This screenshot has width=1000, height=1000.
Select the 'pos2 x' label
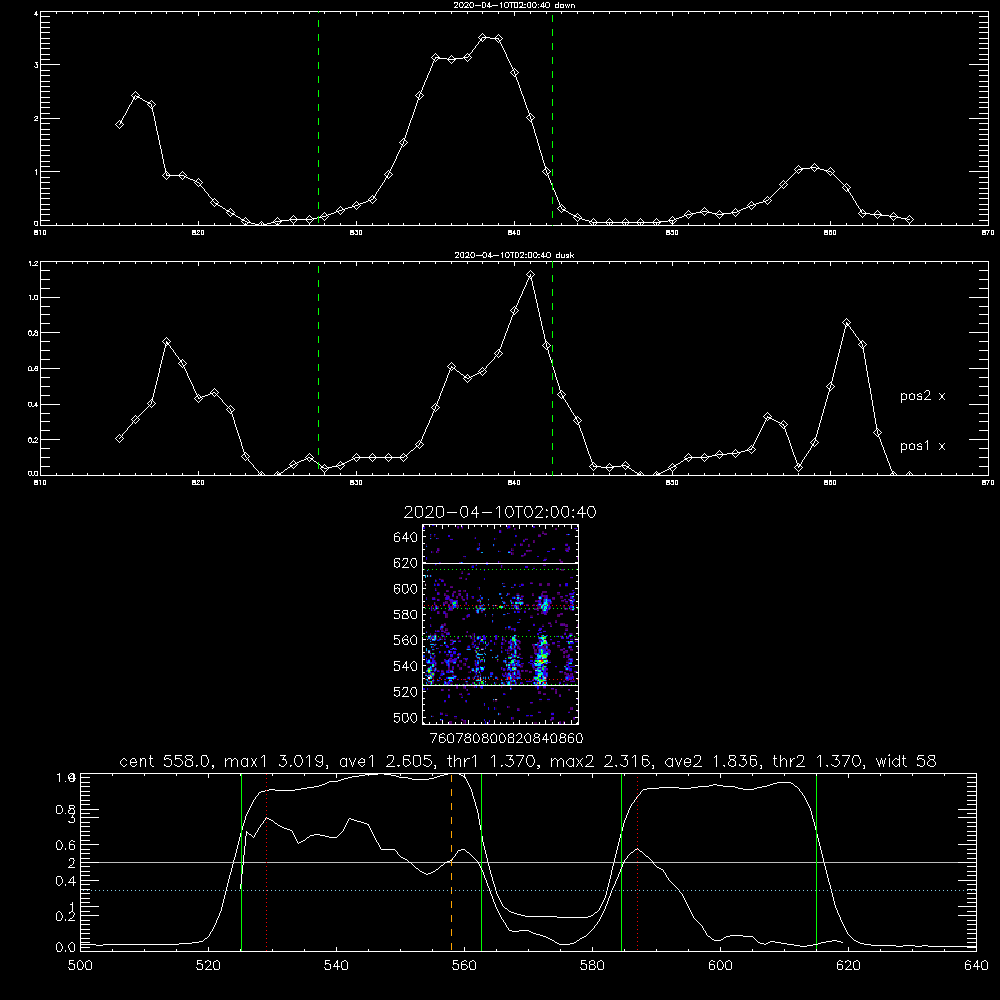click(922, 396)
